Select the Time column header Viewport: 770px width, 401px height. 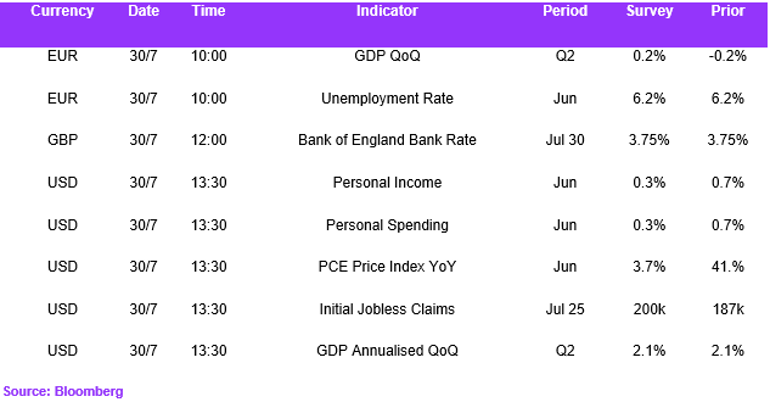(209, 11)
